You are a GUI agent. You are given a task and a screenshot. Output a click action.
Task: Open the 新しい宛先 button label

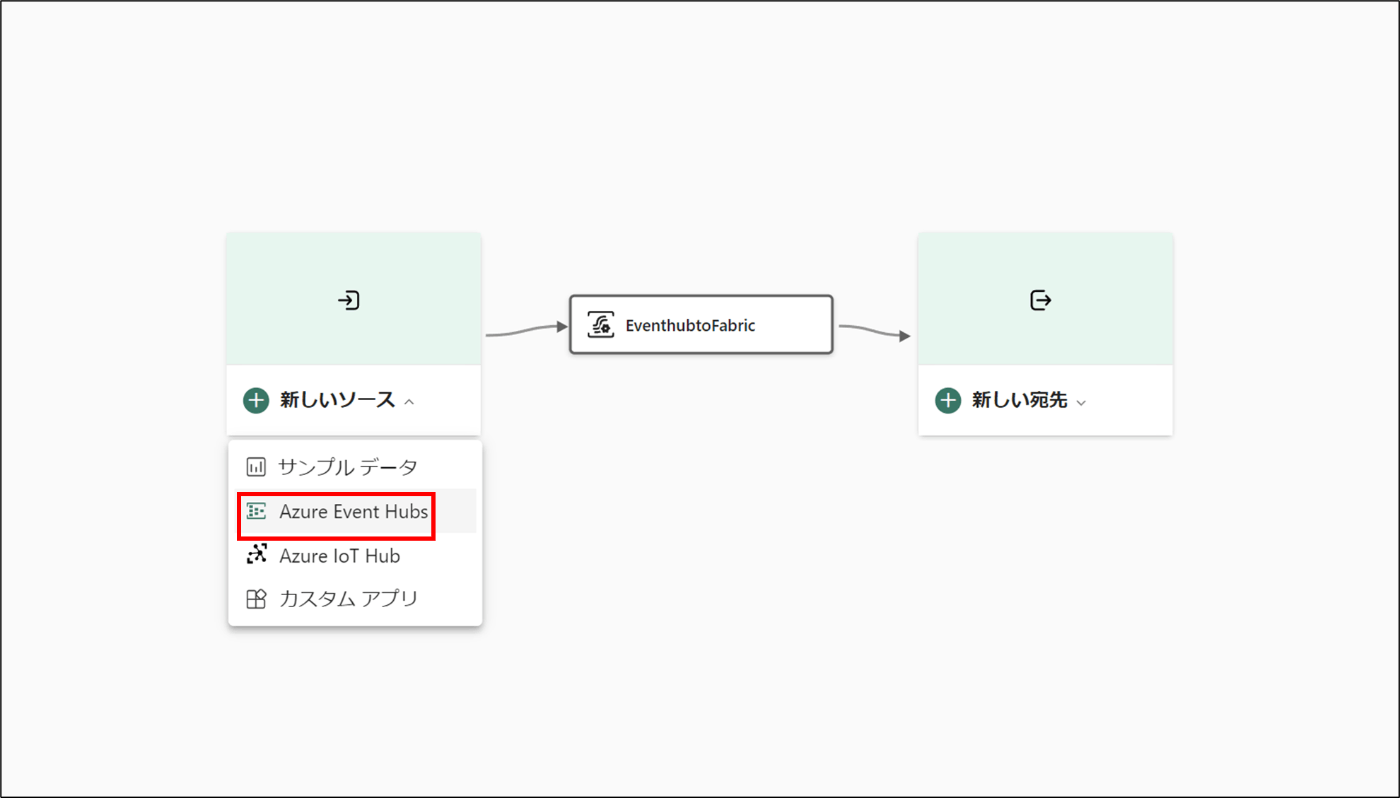point(1020,401)
